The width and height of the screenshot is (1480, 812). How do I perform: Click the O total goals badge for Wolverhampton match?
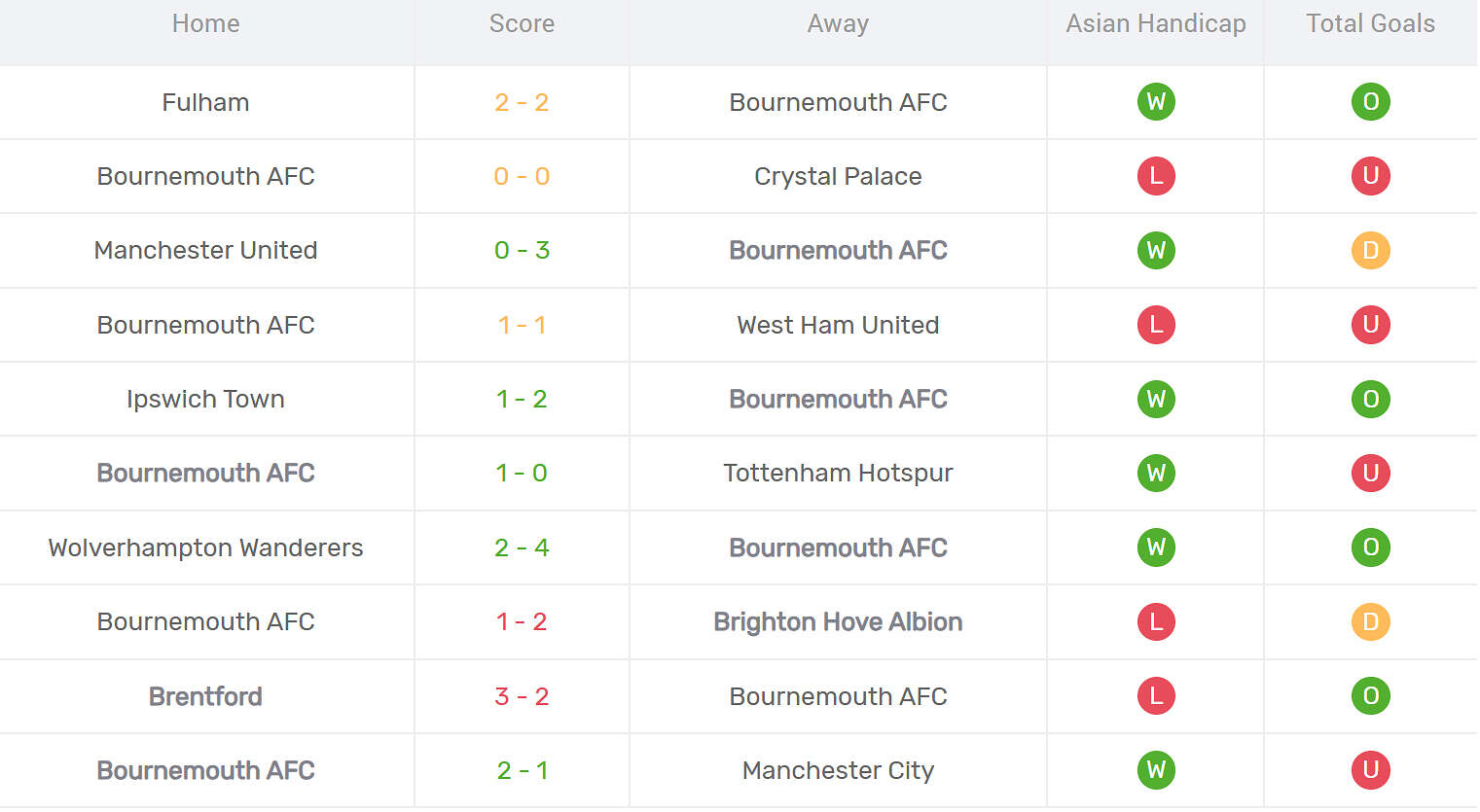pyautogui.click(x=1370, y=547)
